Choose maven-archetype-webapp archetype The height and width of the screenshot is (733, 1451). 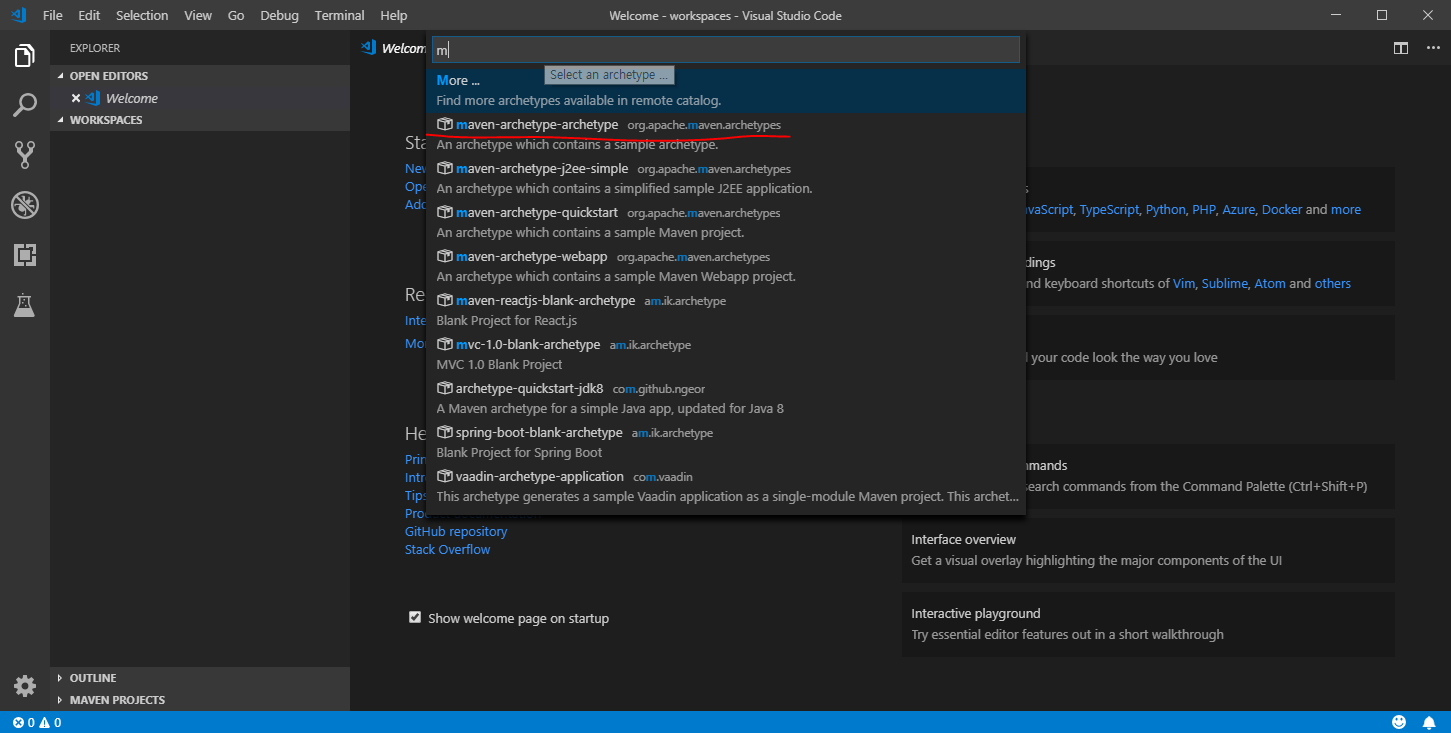click(726, 266)
